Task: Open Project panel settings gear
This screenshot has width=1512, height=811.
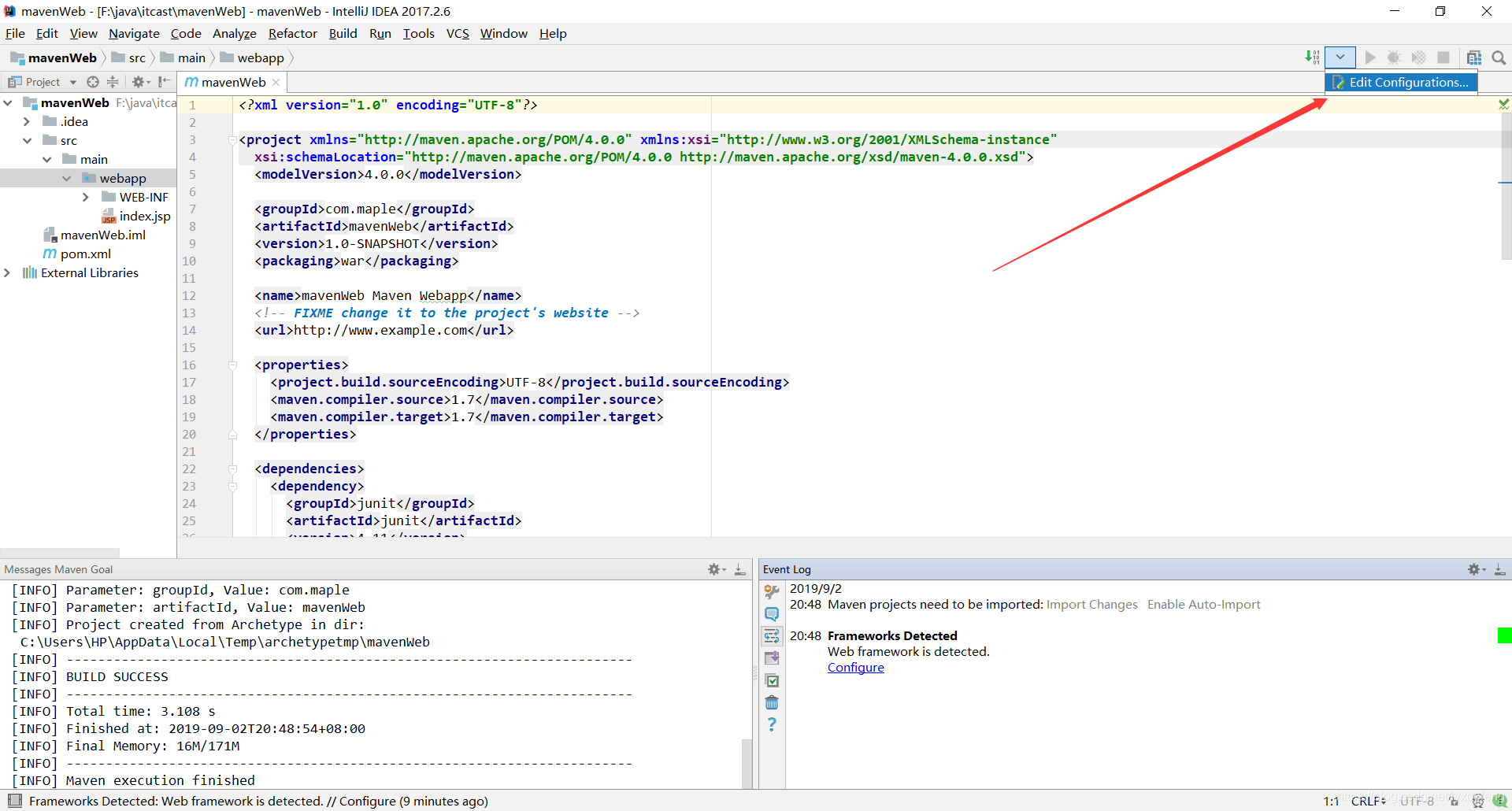Action: 140,82
